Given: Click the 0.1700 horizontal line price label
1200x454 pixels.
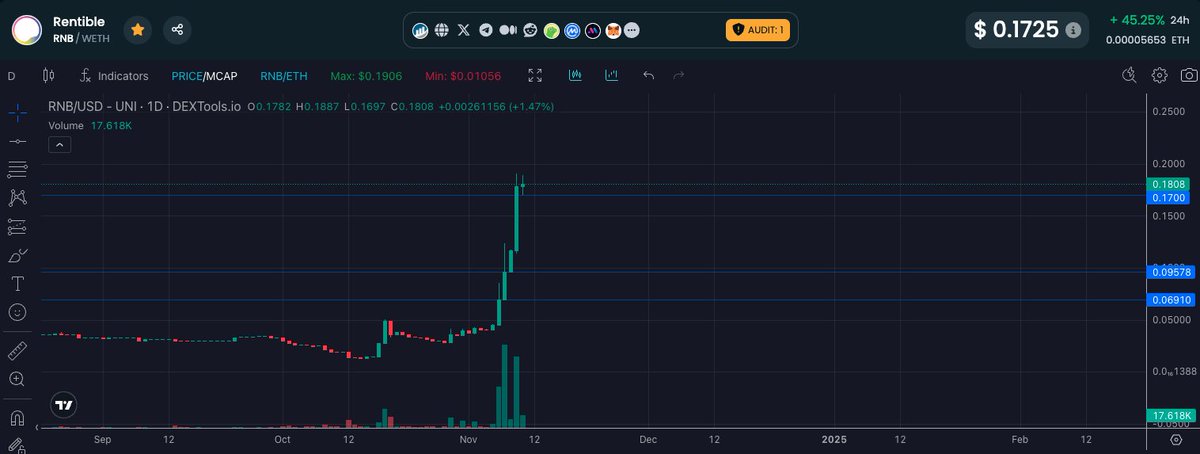Looking at the screenshot, I should point(1169,198).
